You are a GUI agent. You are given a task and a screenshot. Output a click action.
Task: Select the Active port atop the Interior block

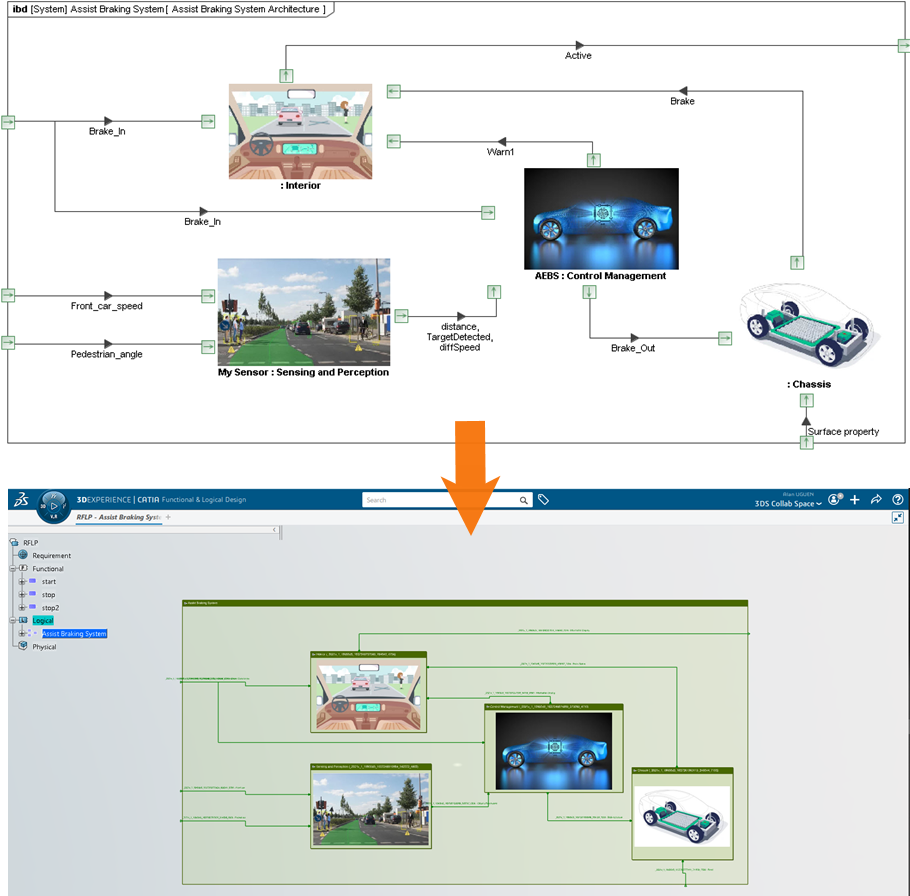[286, 75]
